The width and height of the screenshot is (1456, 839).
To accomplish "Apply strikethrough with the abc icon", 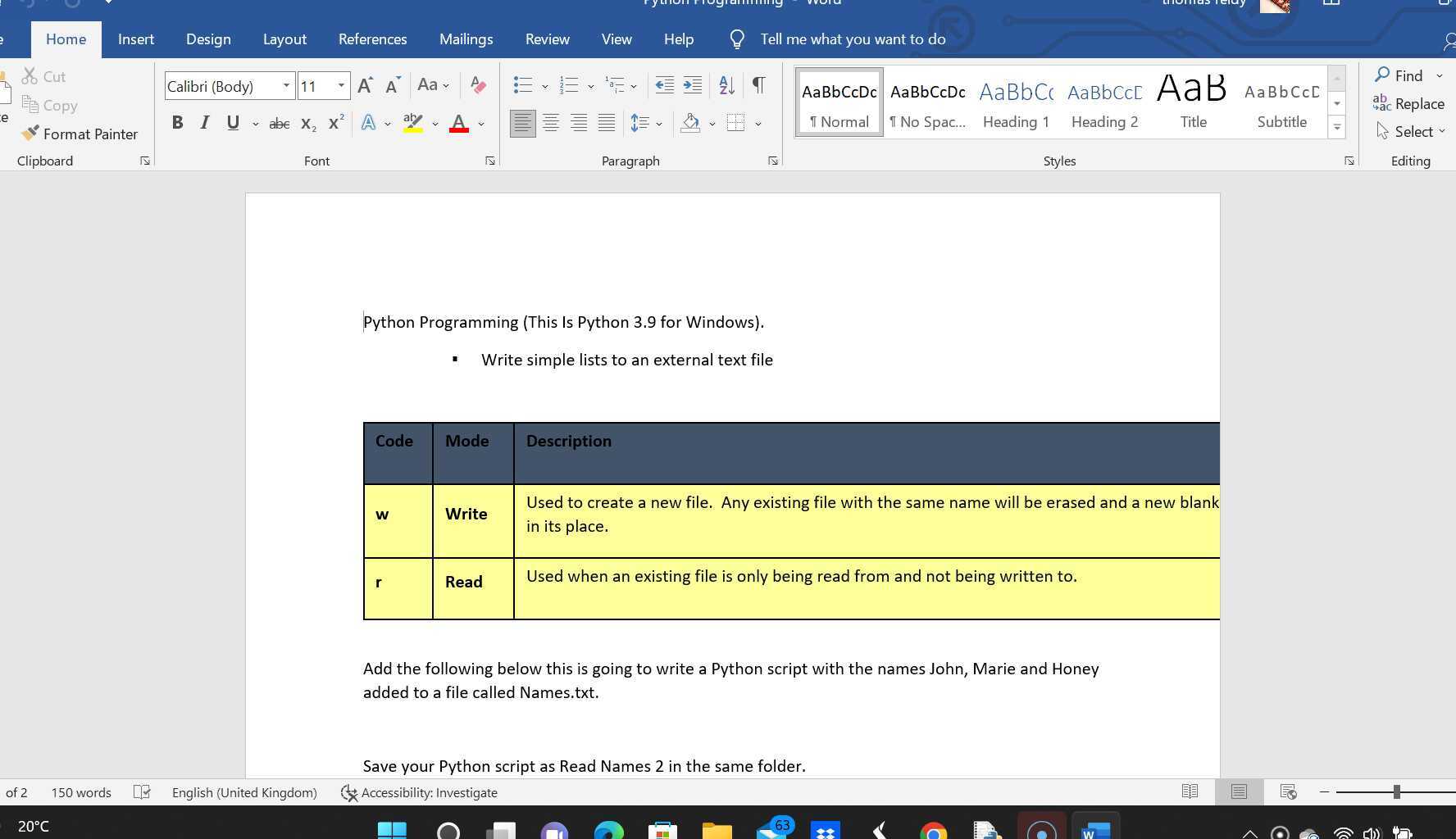I will coord(279,124).
